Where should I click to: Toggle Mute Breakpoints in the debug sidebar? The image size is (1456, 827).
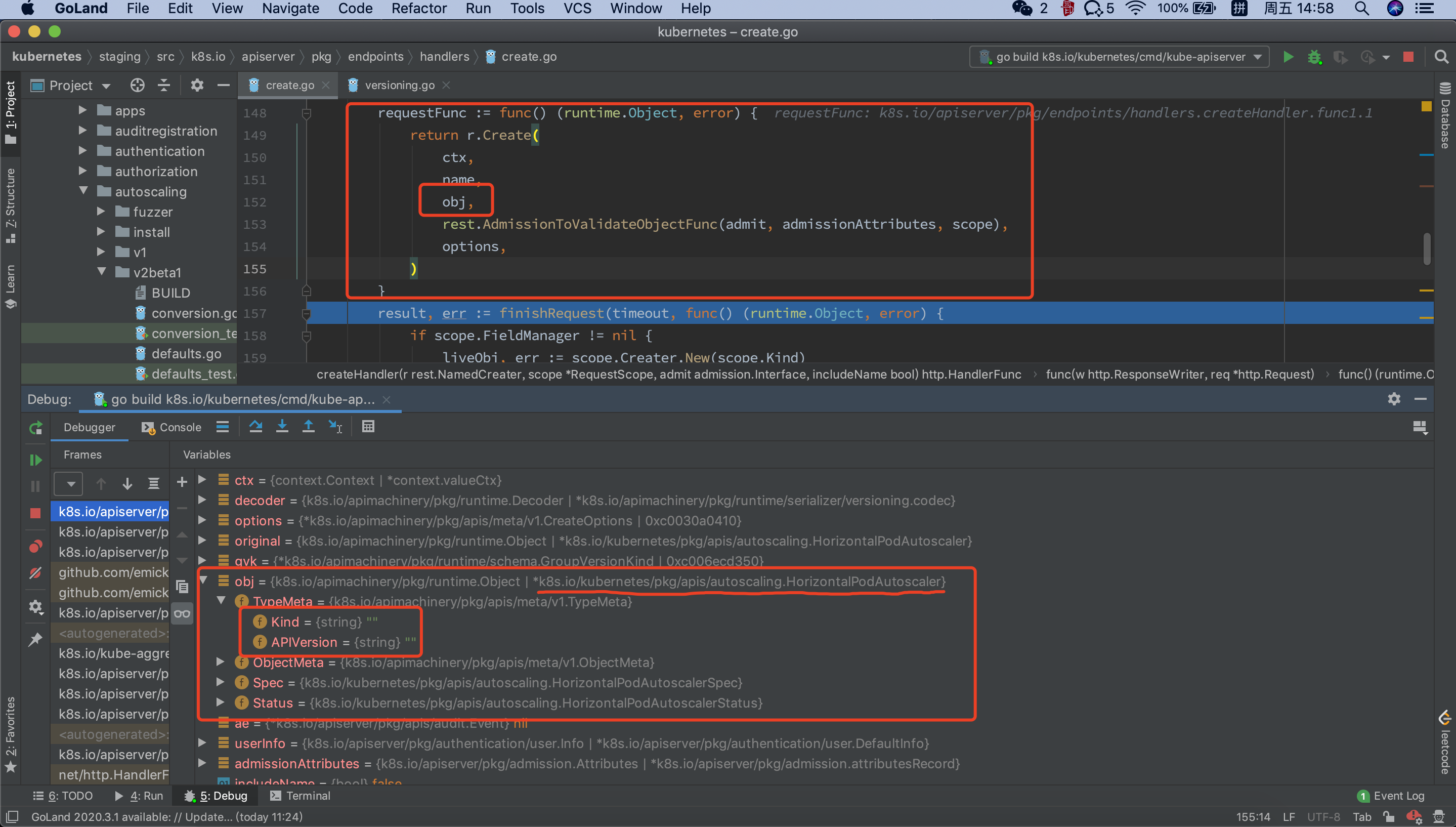click(x=35, y=572)
